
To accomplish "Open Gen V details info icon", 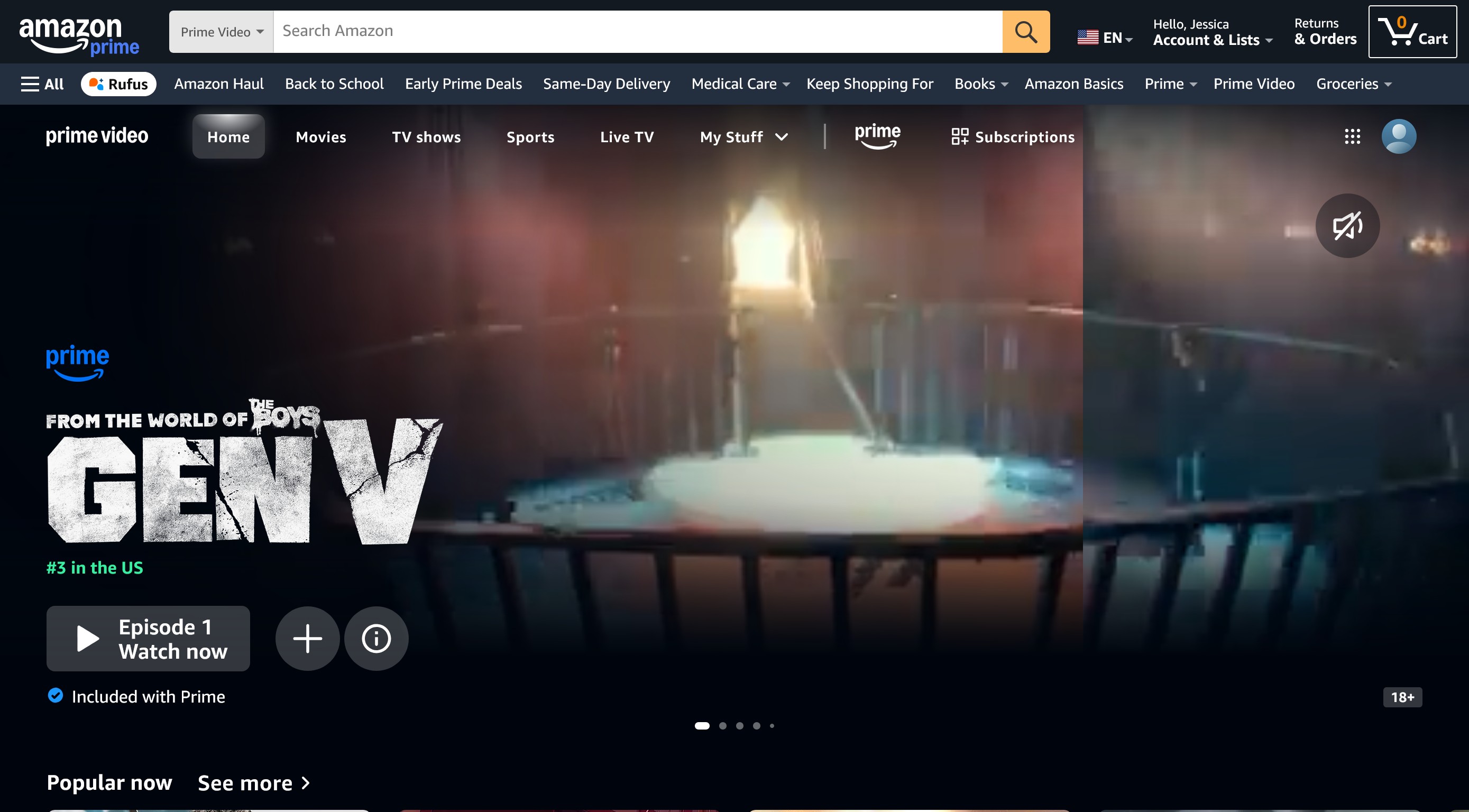I will [376, 638].
